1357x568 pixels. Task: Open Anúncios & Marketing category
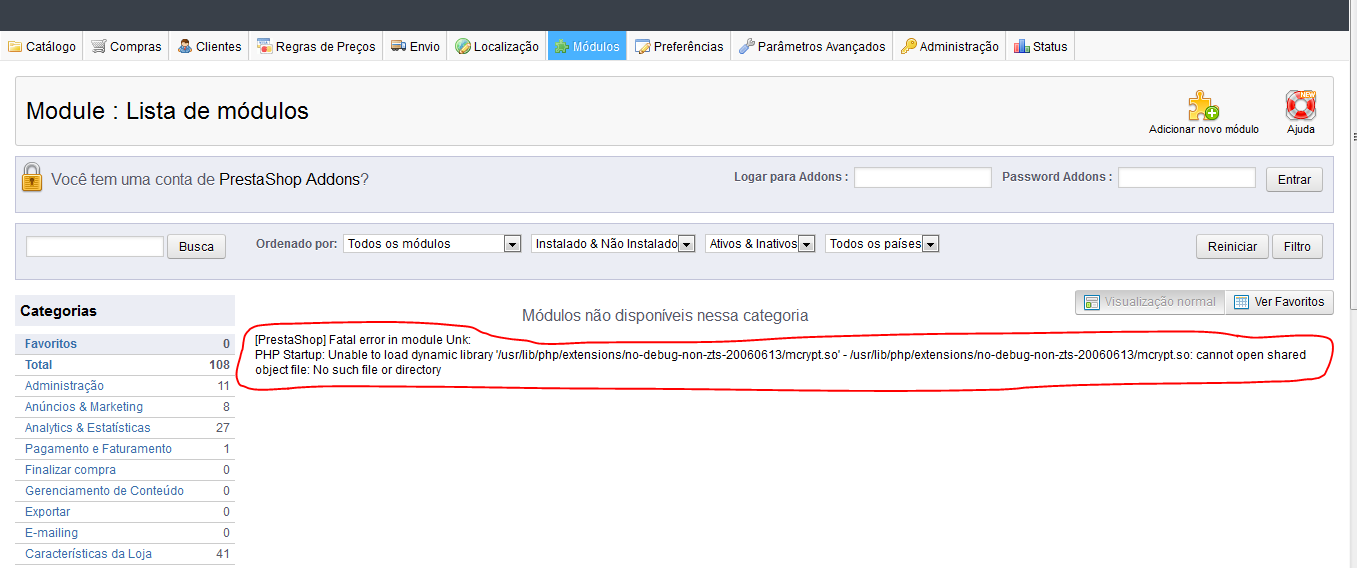[127, 407]
